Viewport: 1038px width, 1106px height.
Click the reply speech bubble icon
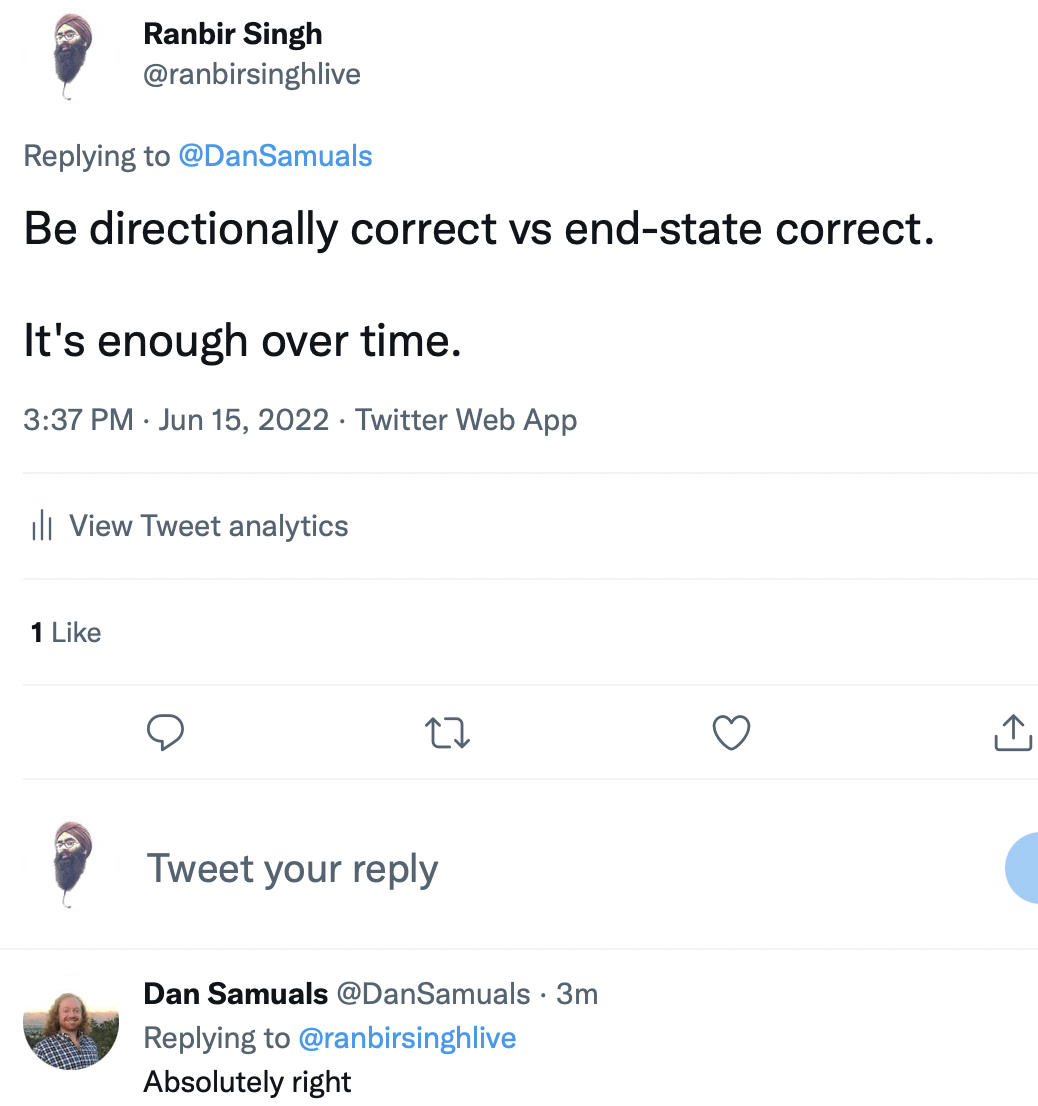pyautogui.click(x=166, y=732)
